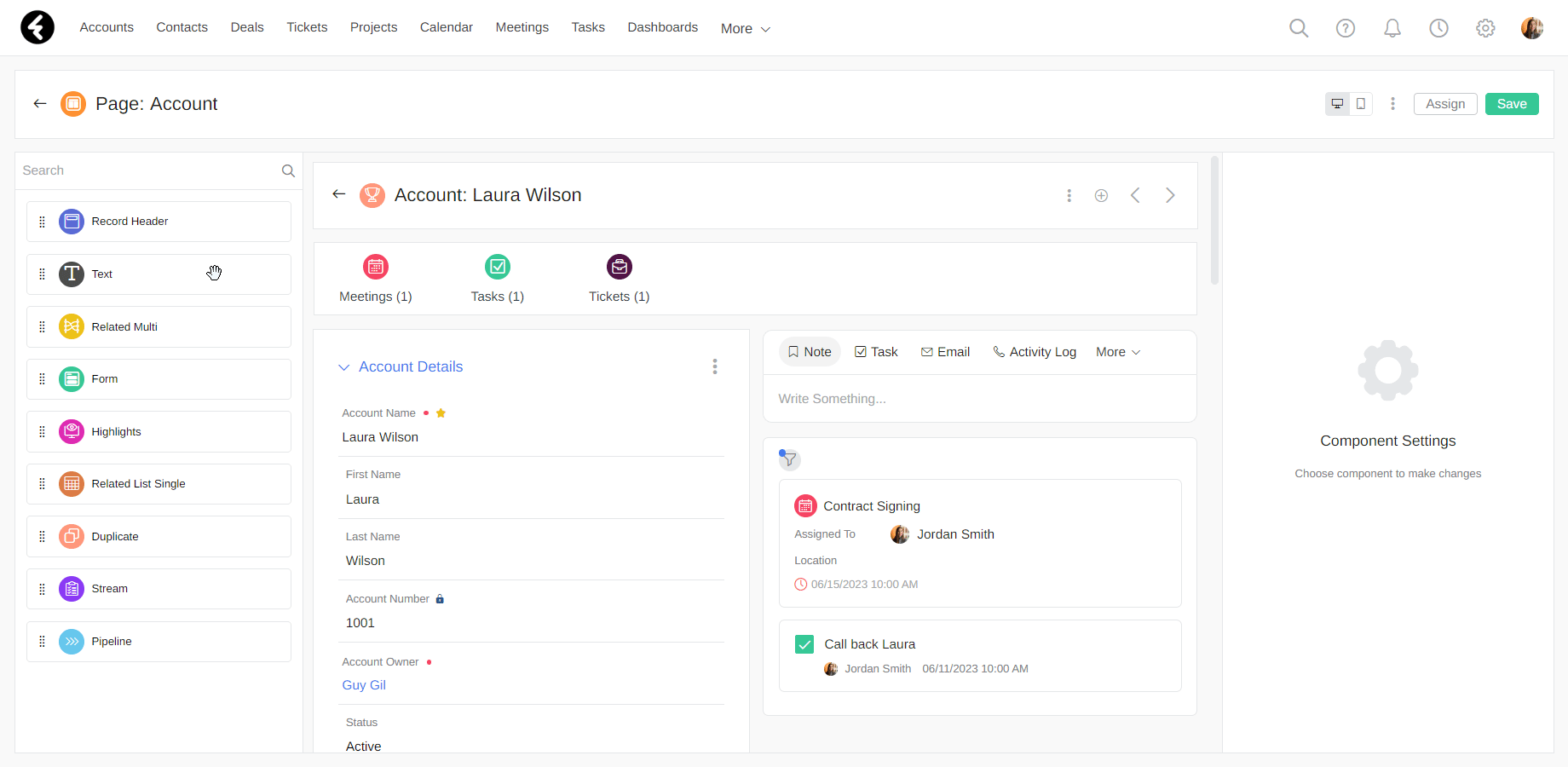Select the Duplicate component icon
The width and height of the screenshot is (1568, 767).
72,537
